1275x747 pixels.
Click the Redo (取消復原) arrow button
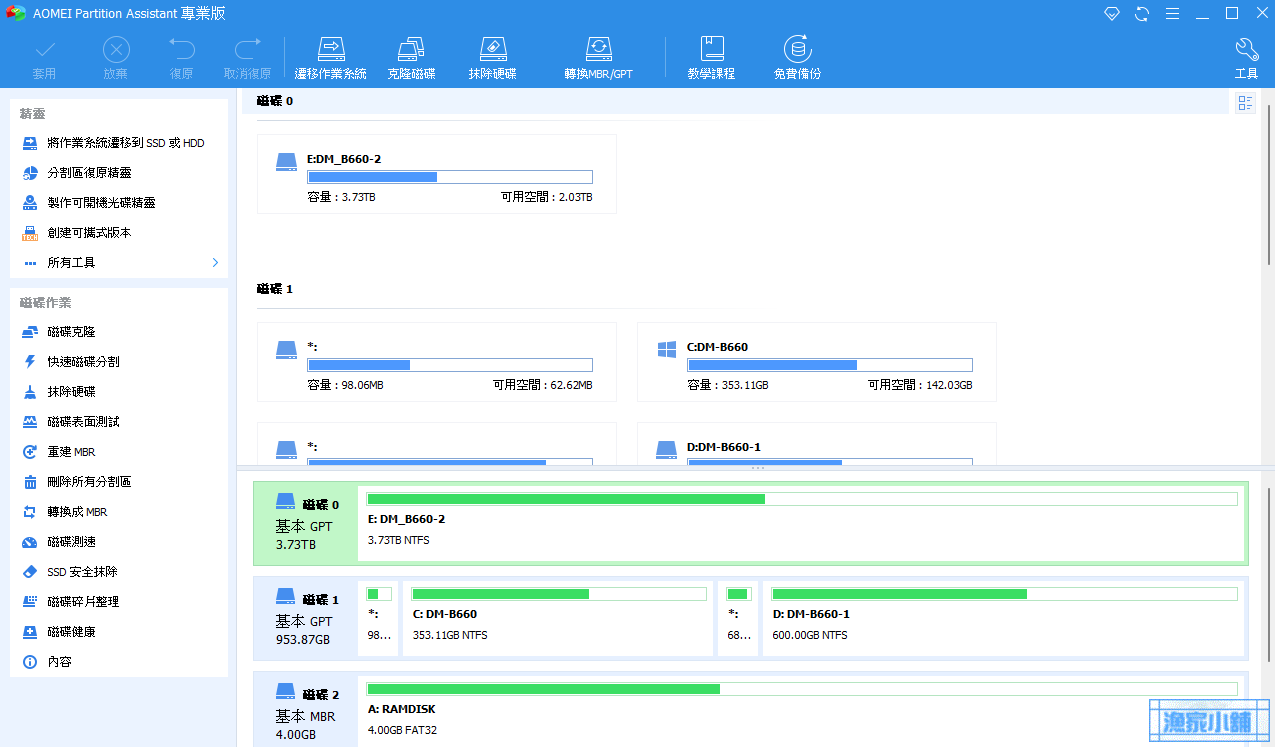coord(247,58)
